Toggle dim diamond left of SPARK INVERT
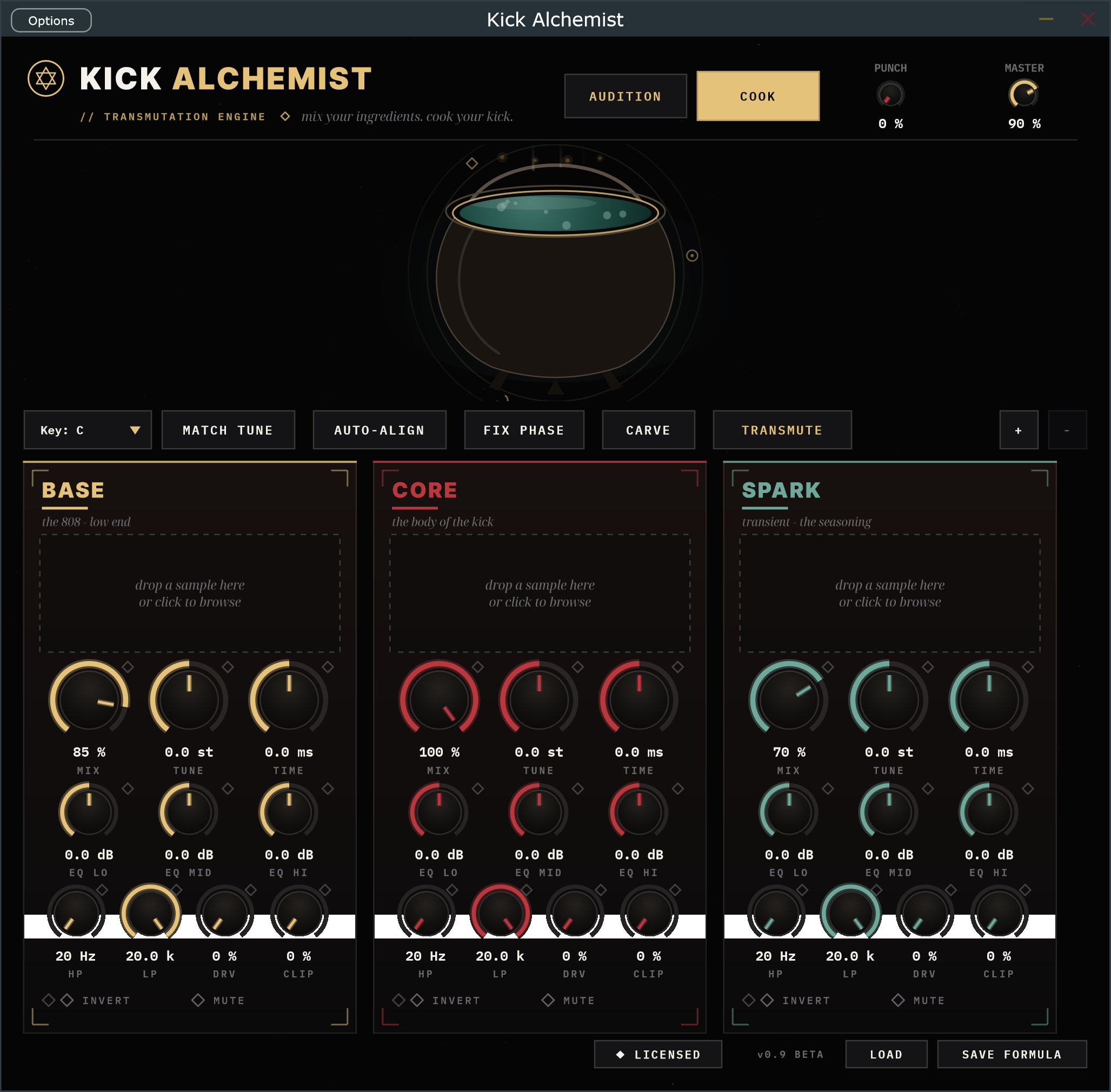The height and width of the screenshot is (1092, 1111). click(x=748, y=1000)
